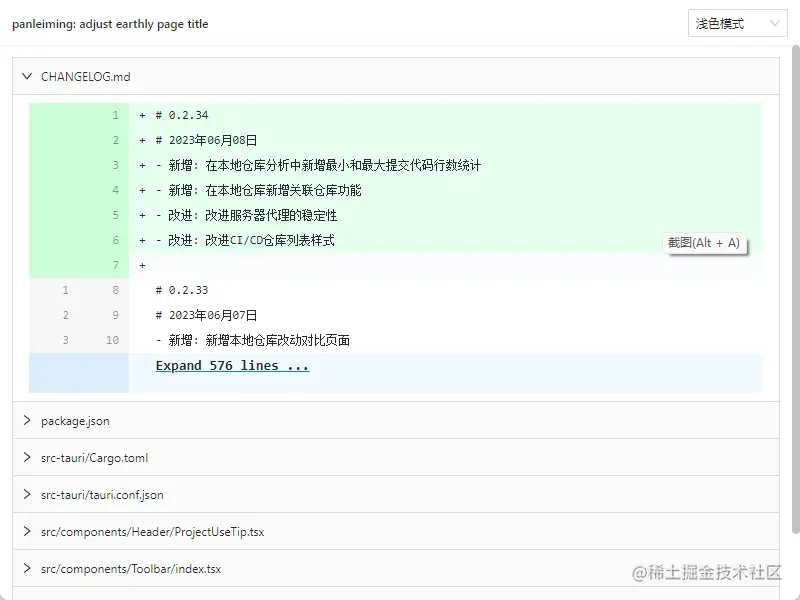Collapse the CHANGELOG.md file section
The height and width of the screenshot is (600, 800).
[27, 77]
